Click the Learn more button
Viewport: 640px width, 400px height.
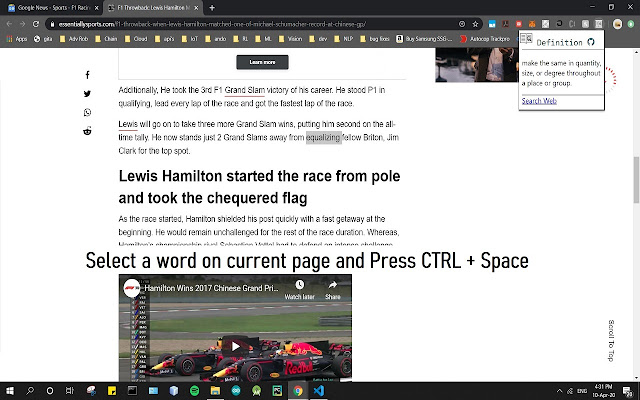tap(262, 62)
